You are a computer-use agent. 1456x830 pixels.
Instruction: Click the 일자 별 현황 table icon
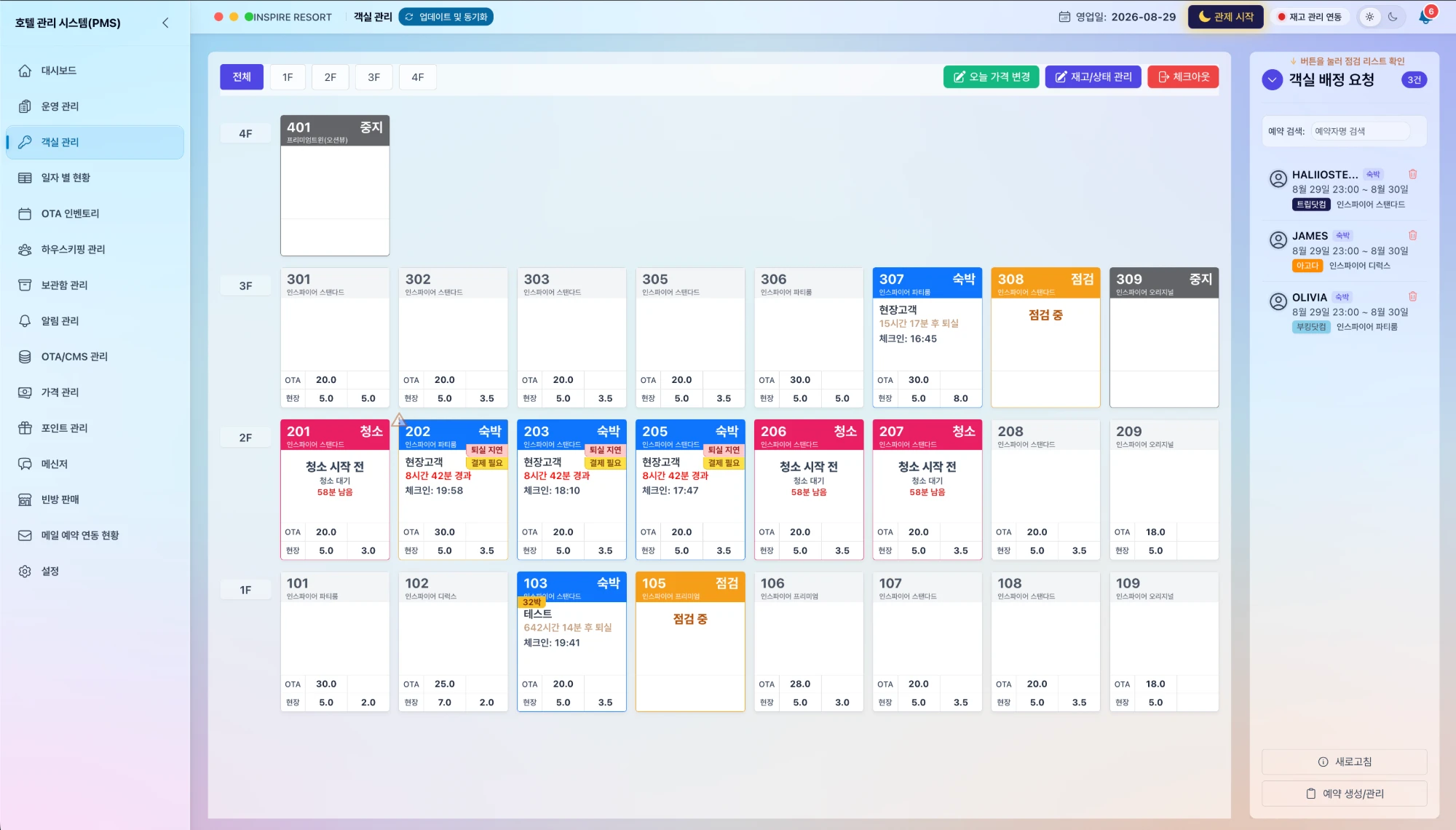[25, 178]
